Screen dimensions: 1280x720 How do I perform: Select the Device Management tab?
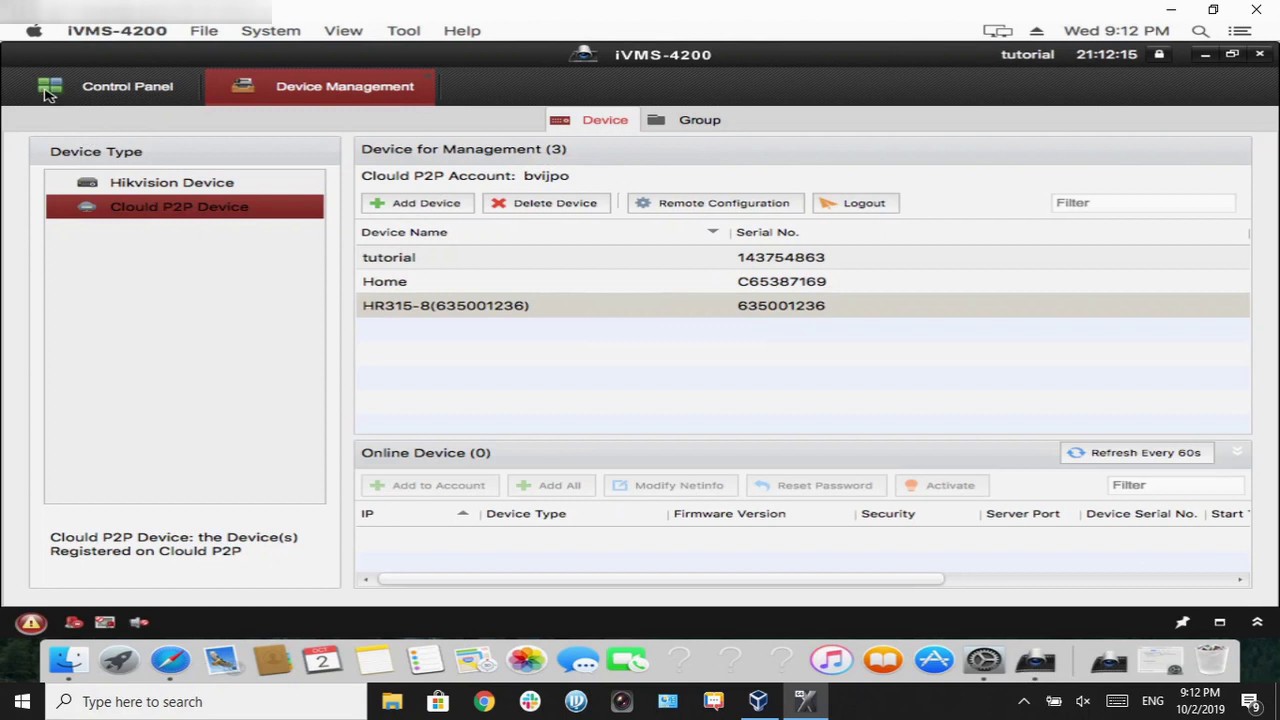pos(321,86)
